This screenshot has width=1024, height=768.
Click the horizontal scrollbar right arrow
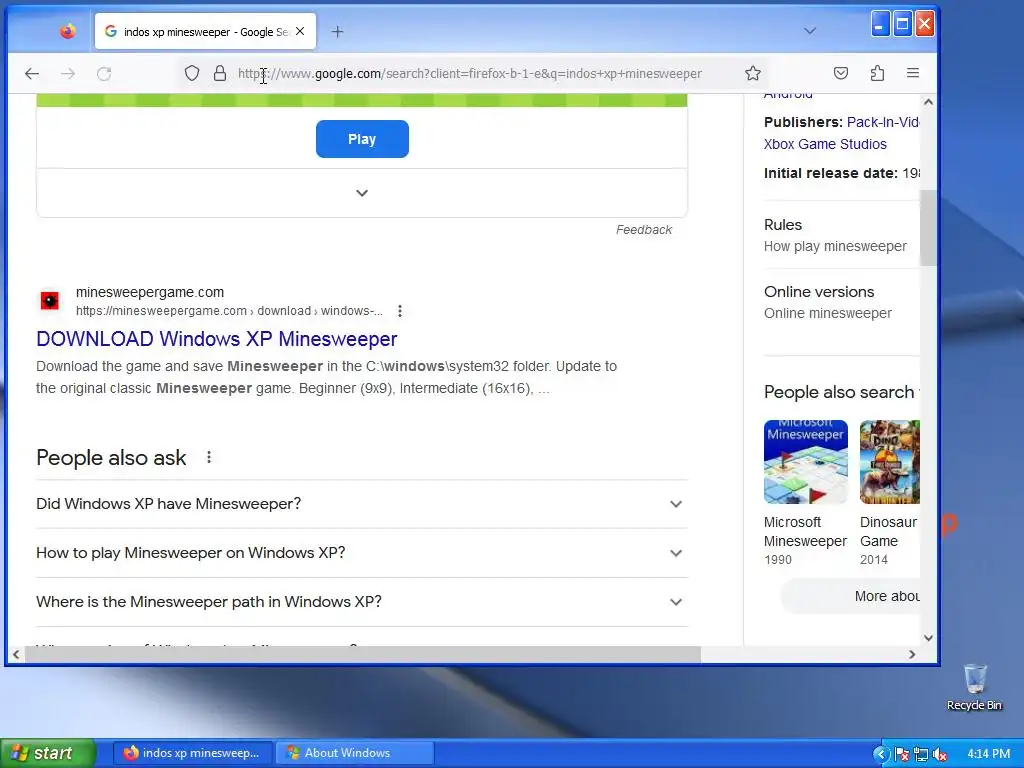[x=912, y=654]
